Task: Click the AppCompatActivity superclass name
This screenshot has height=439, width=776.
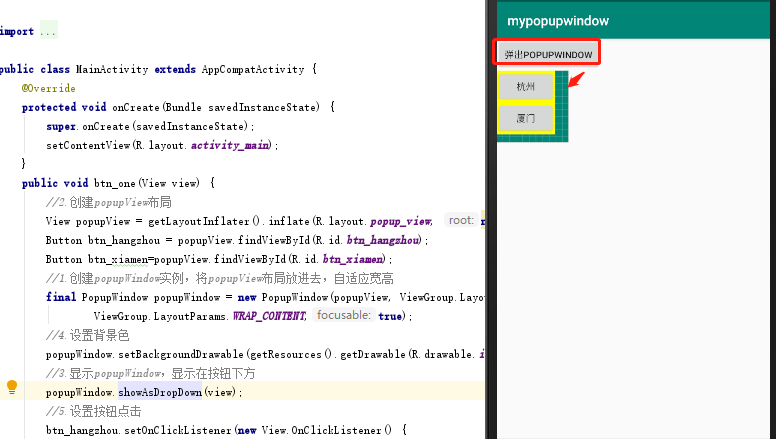Action: pyautogui.click(x=253, y=69)
